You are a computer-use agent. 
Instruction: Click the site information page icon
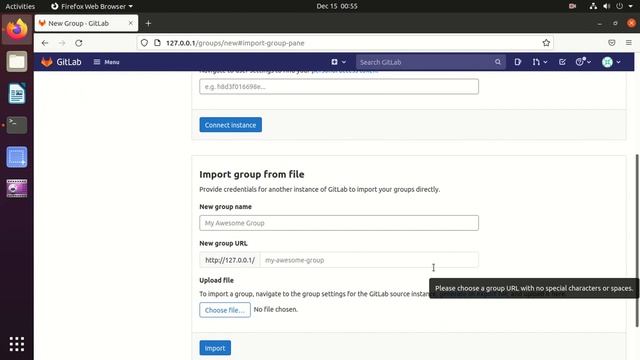pos(157,43)
